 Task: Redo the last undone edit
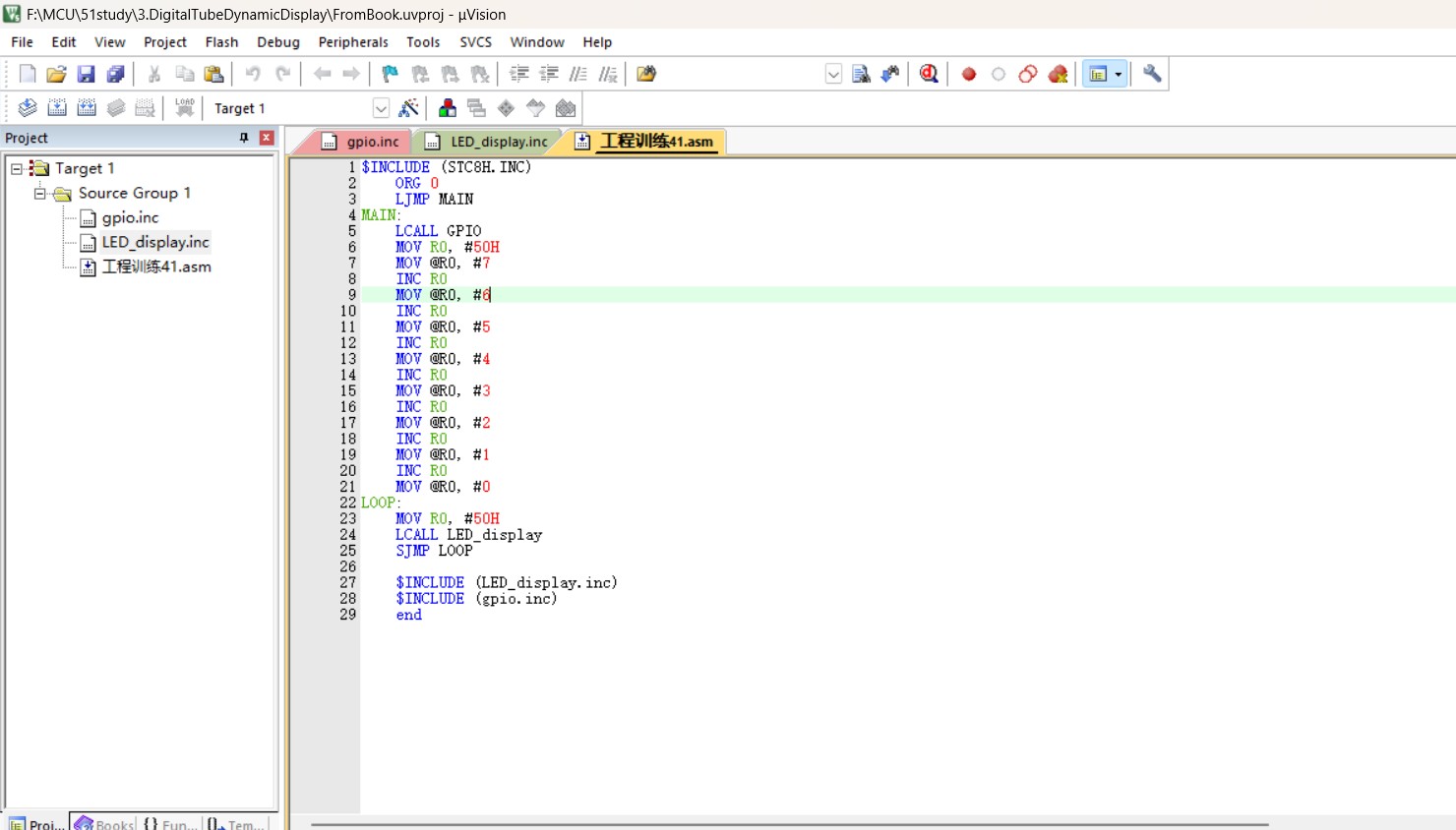[x=282, y=74]
